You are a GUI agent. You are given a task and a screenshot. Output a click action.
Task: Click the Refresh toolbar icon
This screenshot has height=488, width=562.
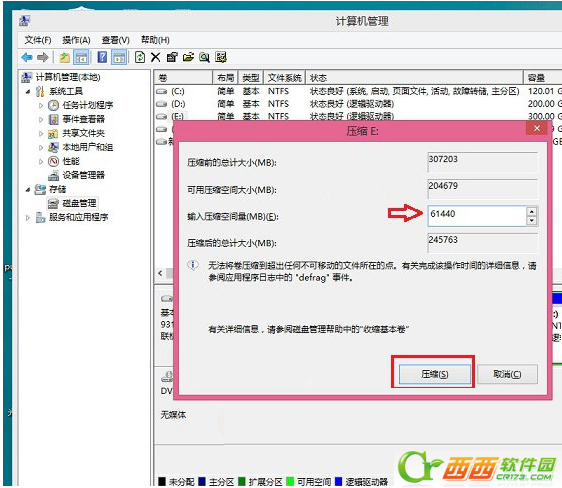click(140, 57)
